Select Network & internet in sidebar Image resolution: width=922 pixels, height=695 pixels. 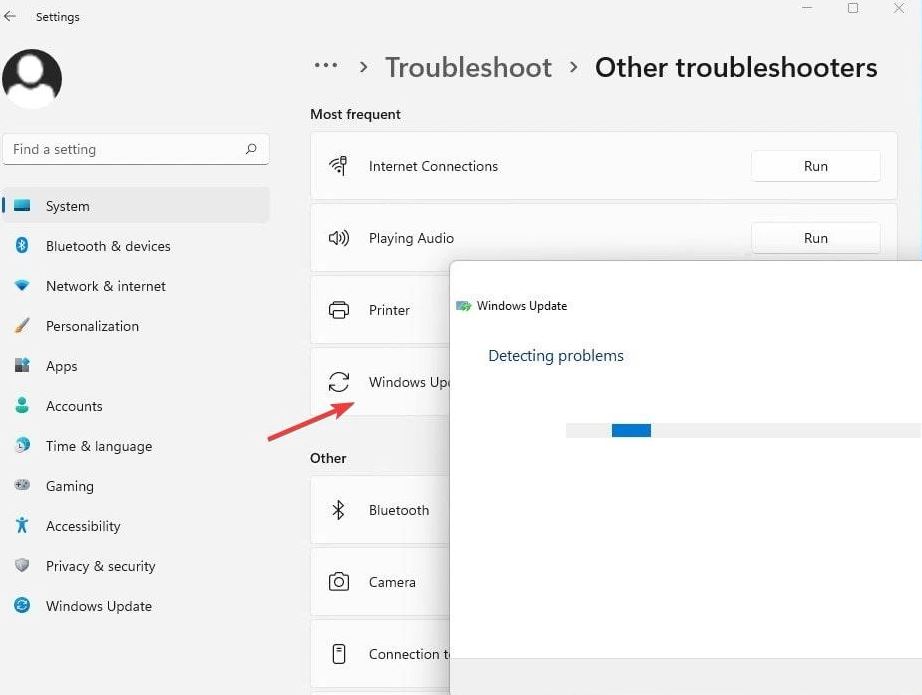point(105,286)
